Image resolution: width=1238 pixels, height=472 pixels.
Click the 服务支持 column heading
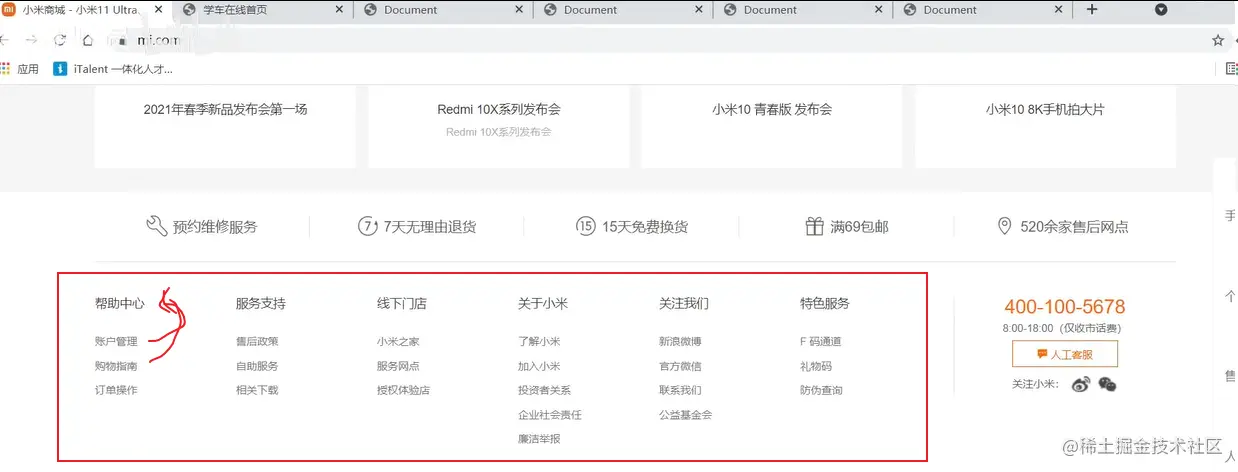click(261, 303)
